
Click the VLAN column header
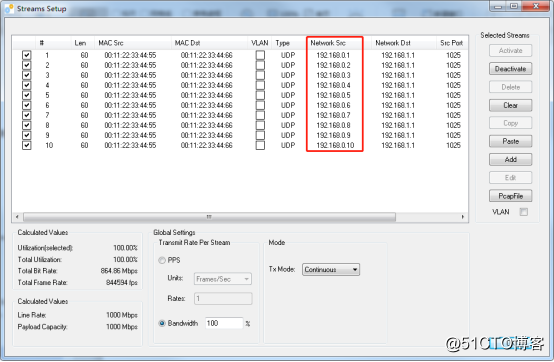[x=260, y=43]
